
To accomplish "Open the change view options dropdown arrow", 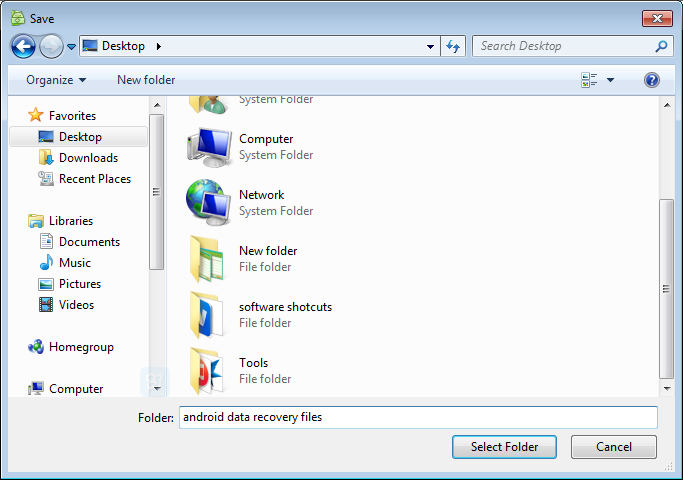I will coord(610,80).
